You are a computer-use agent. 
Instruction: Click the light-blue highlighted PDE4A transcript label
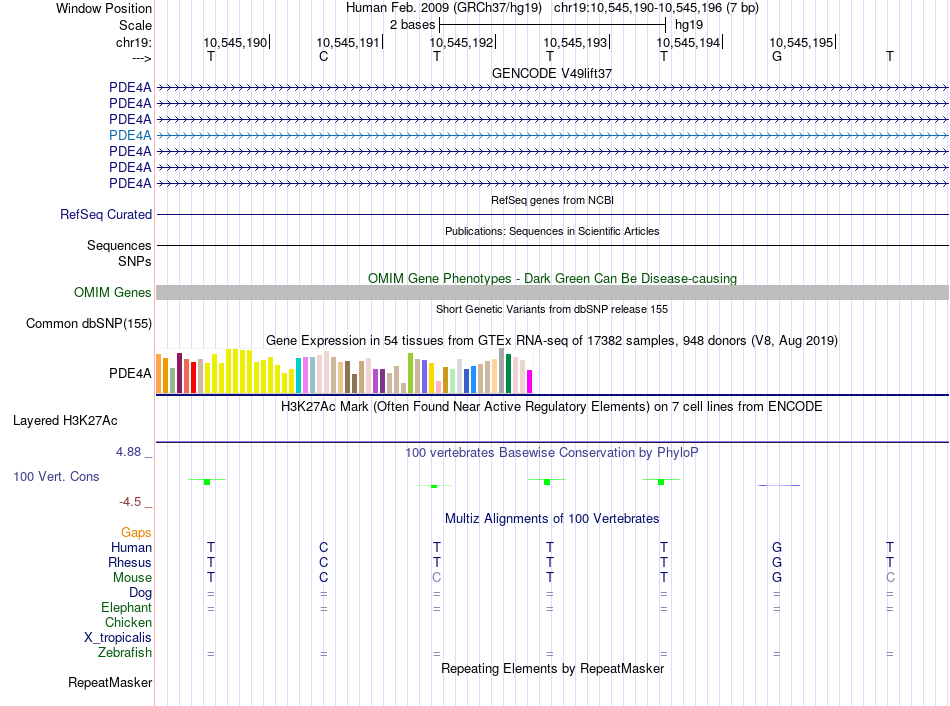pos(130,135)
